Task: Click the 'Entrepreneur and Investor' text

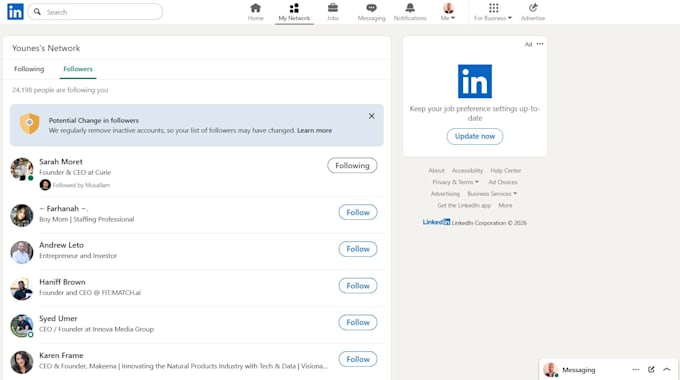Action: coord(78,256)
